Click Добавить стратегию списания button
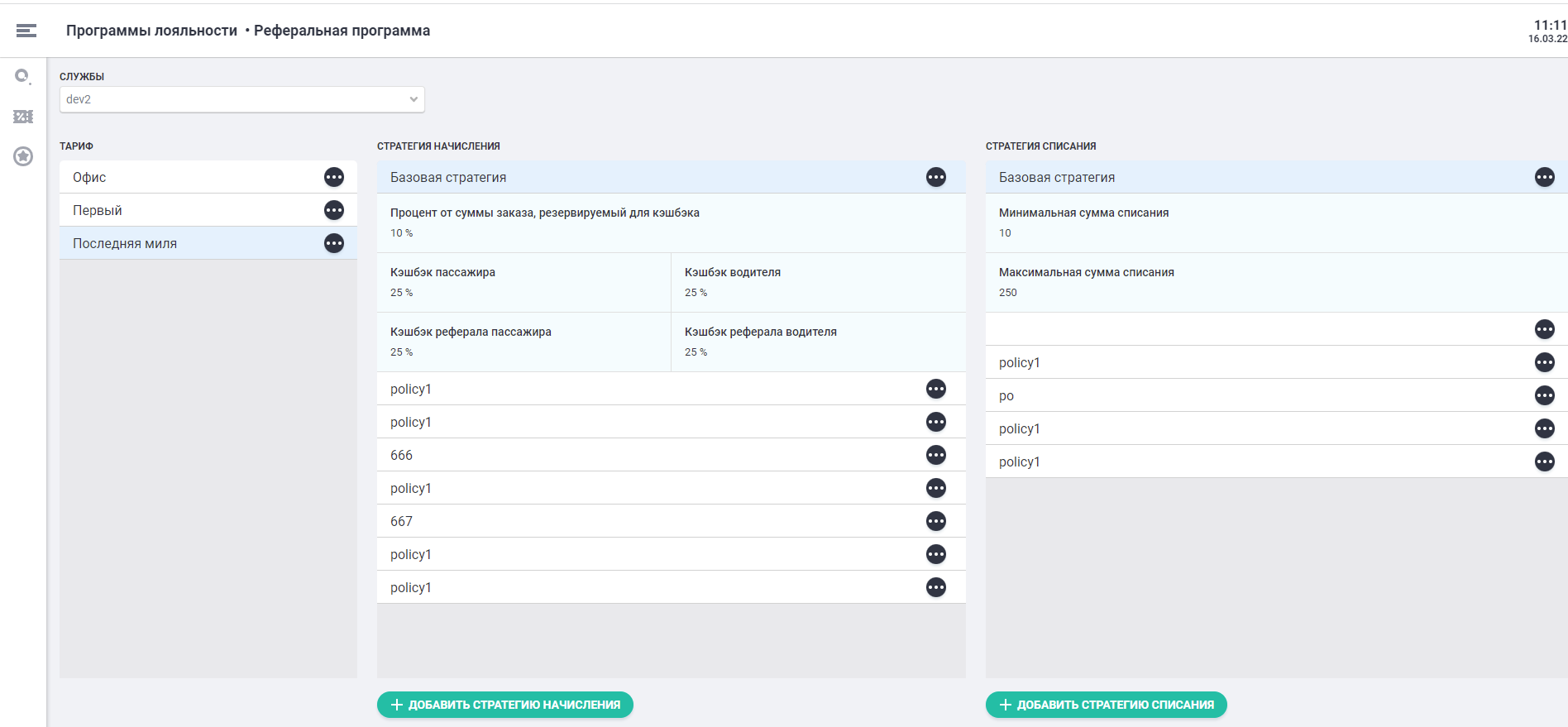Image resolution: width=1568 pixels, height=727 pixels. [x=1106, y=705]
